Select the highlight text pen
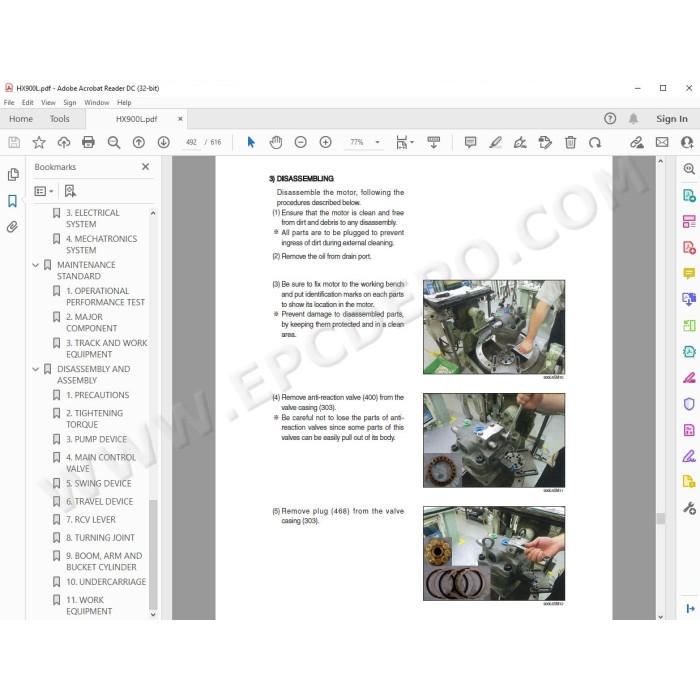Viewport: 700px width, 700px height. pyautogui.click(x=495, y=142)
